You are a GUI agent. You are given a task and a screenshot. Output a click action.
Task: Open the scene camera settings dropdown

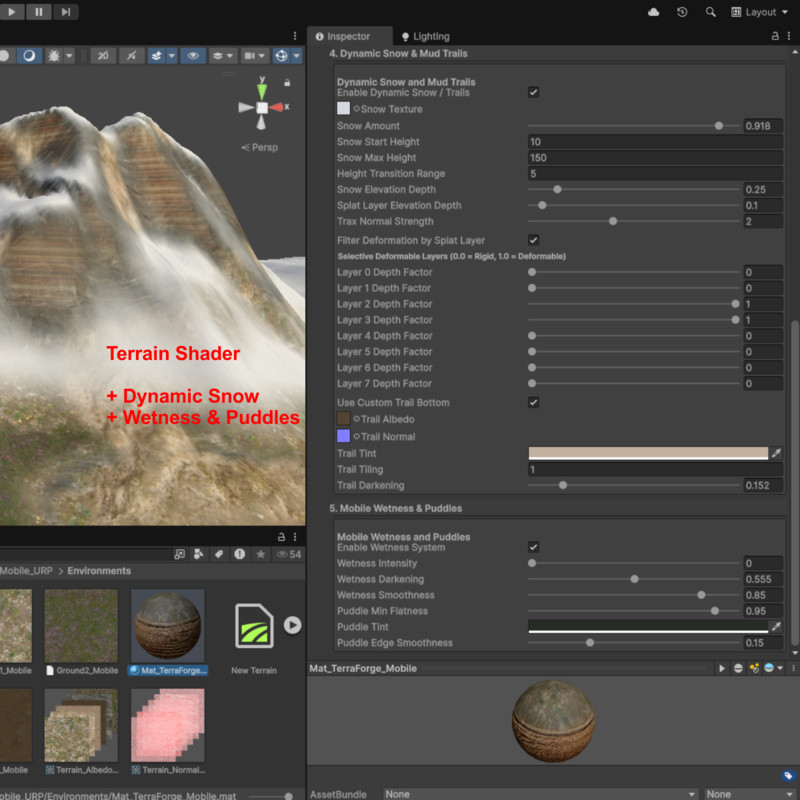point(255,56)
